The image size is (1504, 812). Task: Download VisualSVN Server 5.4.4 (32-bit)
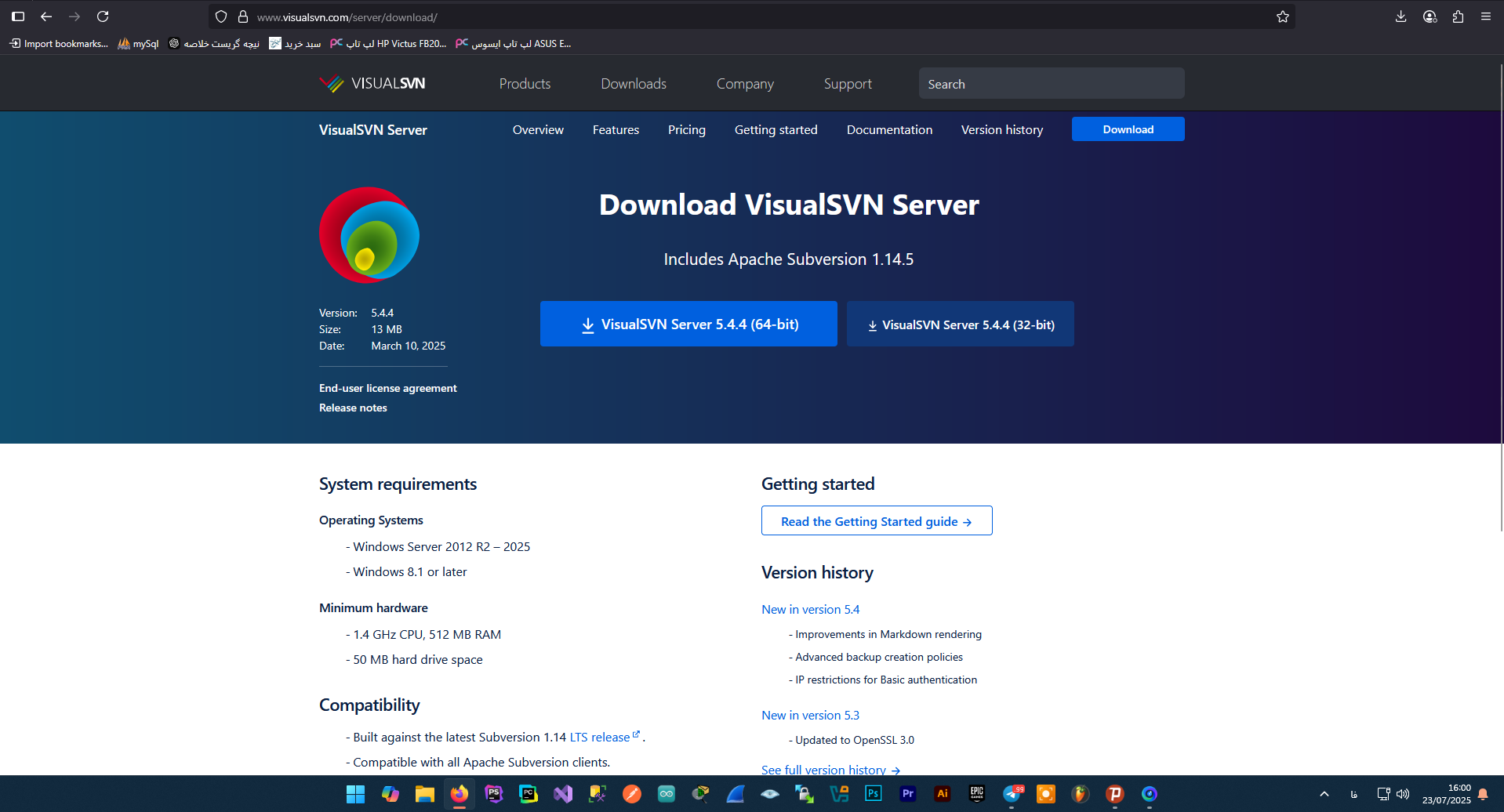(x=960, y=324)
